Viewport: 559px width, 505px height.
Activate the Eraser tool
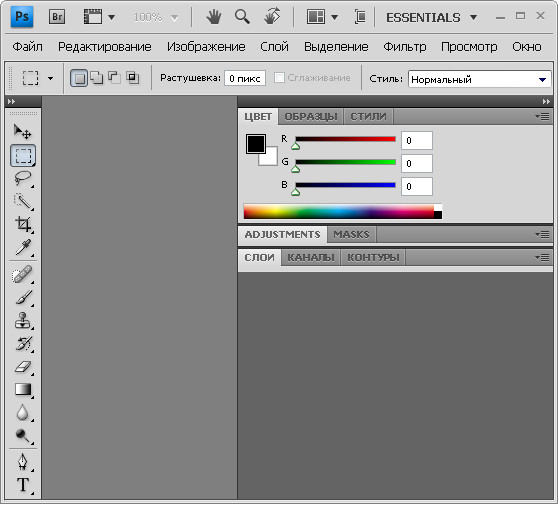(x=23, y=367)
